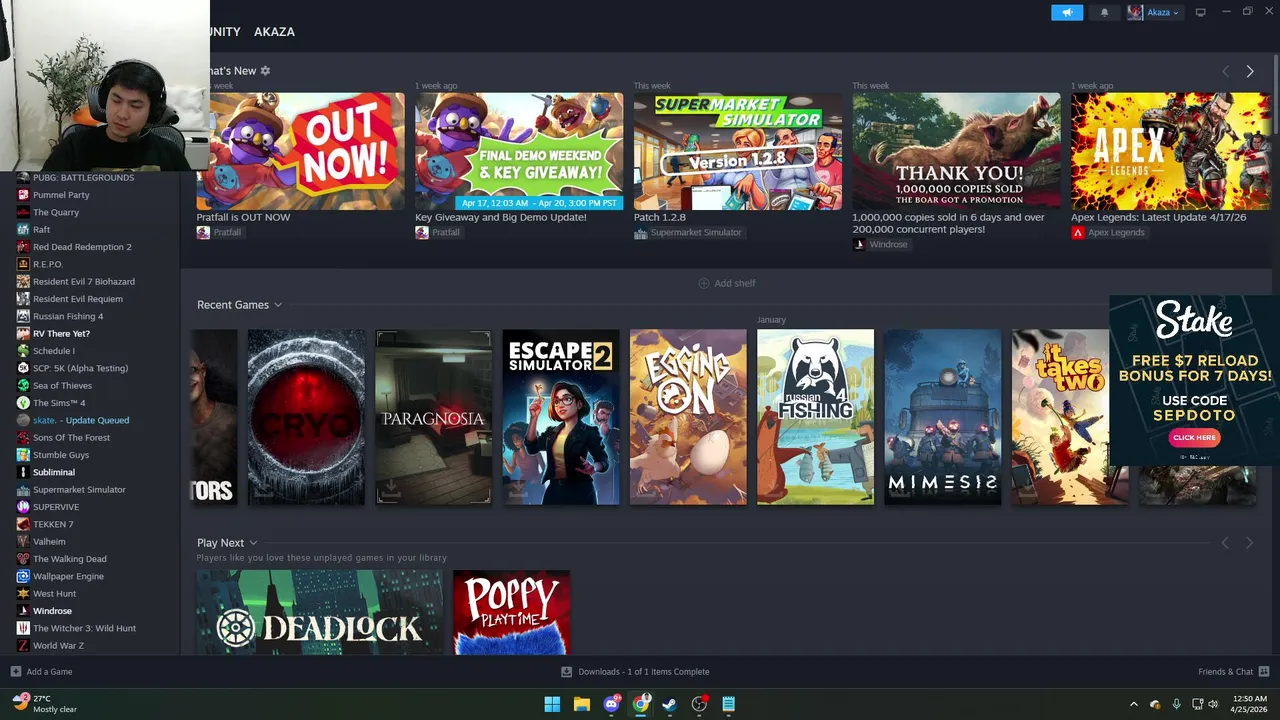
Task: Open the Akaza account dropdown
Action: click(x=1154, y=12)
